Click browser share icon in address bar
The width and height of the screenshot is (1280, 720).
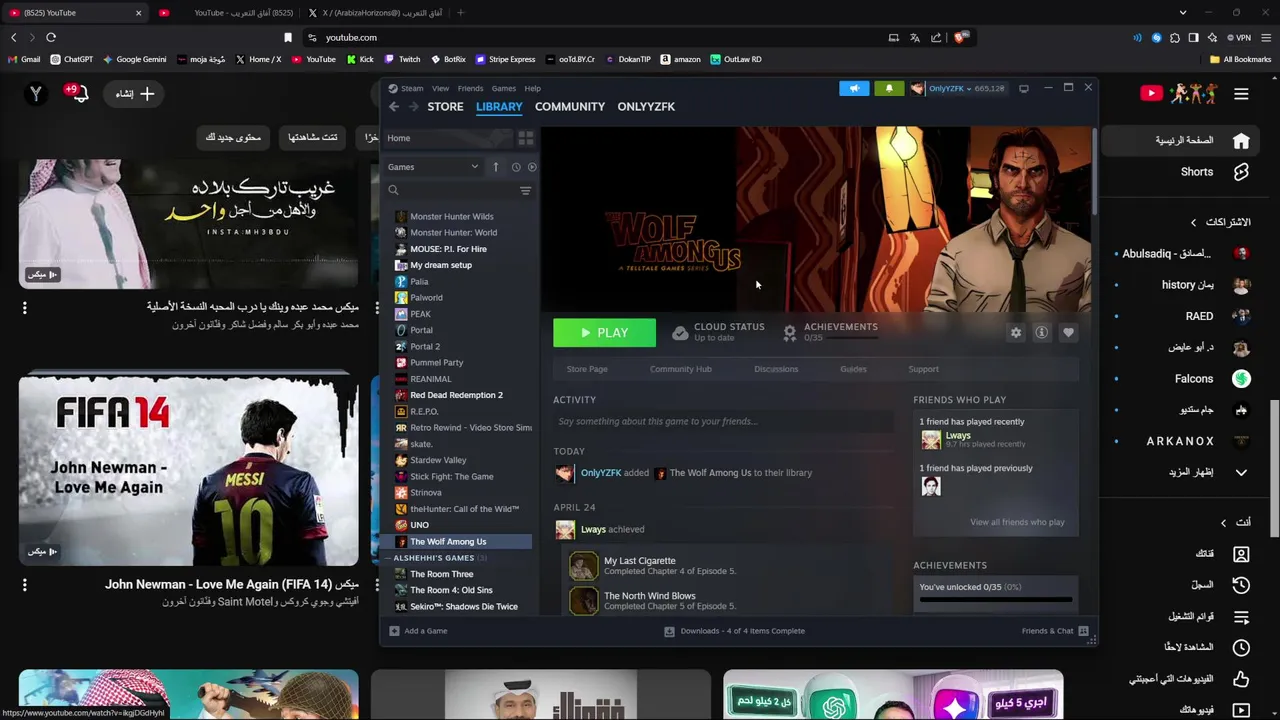point(936,37)
